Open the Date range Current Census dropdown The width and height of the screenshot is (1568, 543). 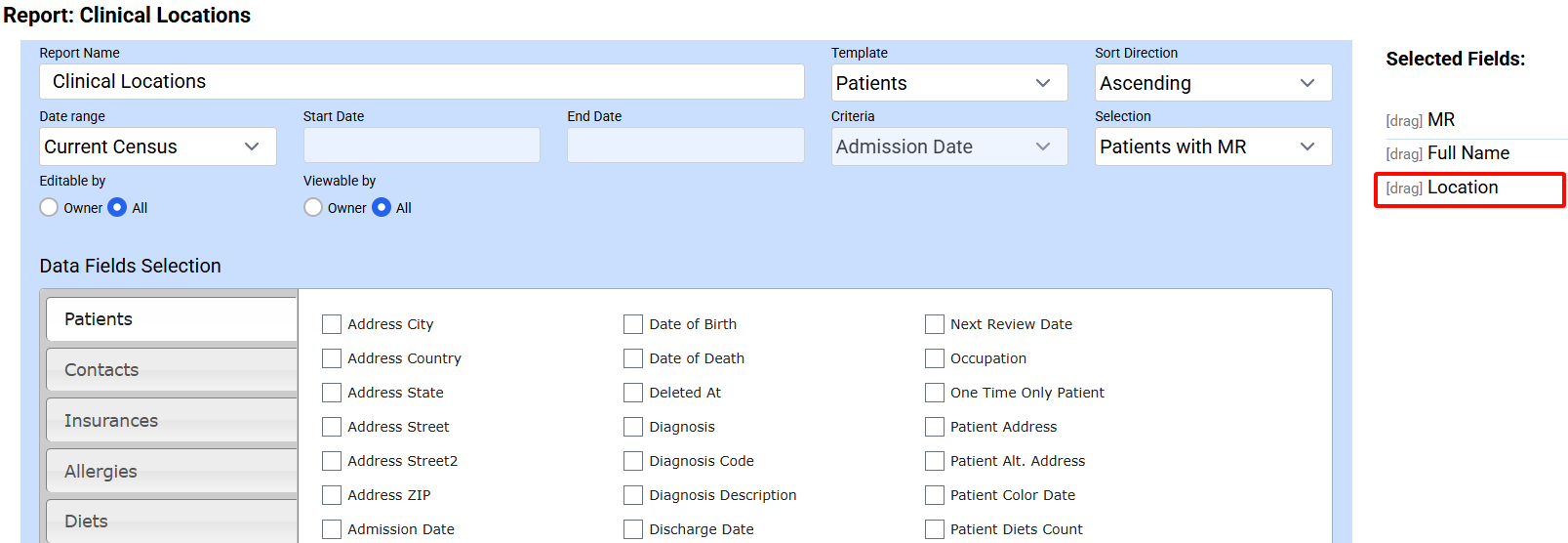coord(157,146)
